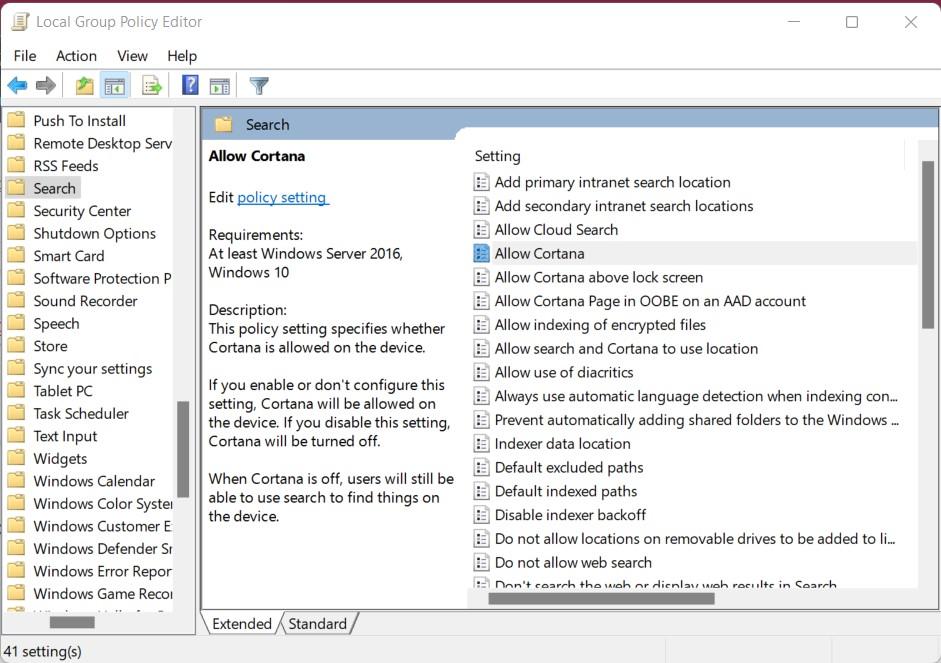
Task: Toggle the Show/Hide Action Pane icon
Action: click(x=220, y=86)
